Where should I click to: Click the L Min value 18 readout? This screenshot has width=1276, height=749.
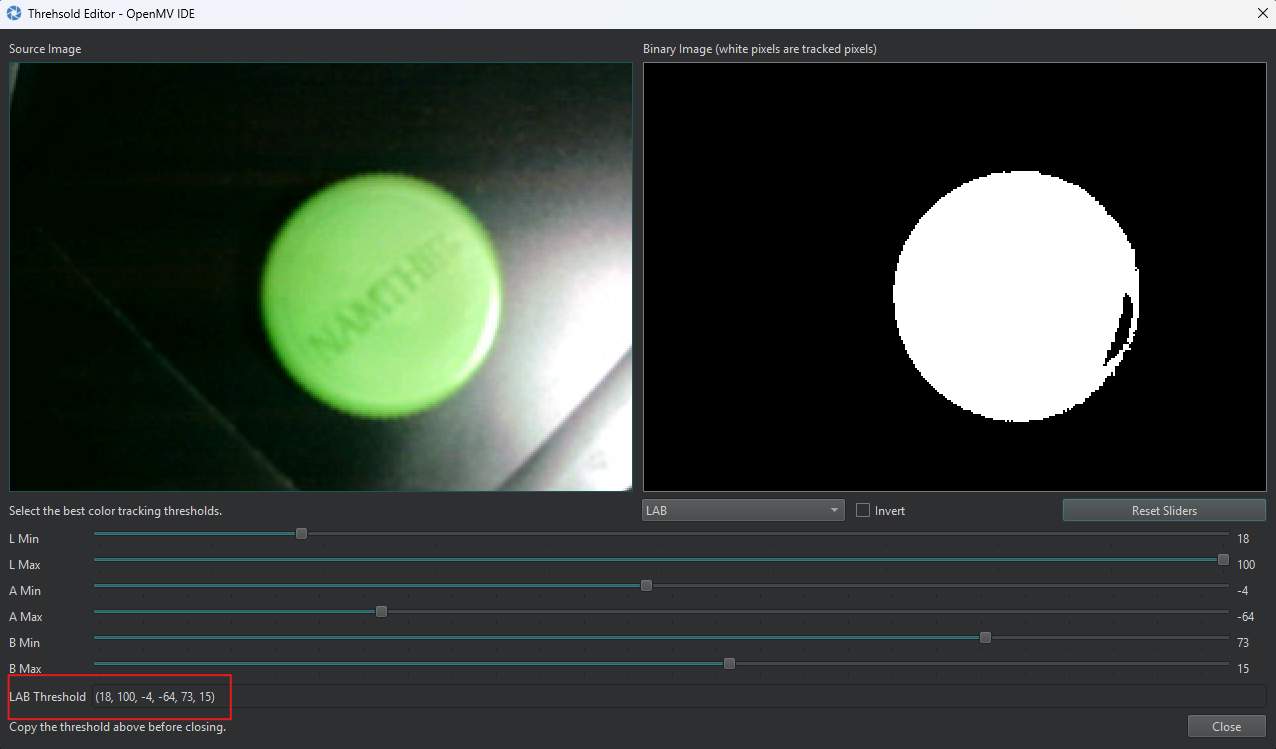point(1243,539)
